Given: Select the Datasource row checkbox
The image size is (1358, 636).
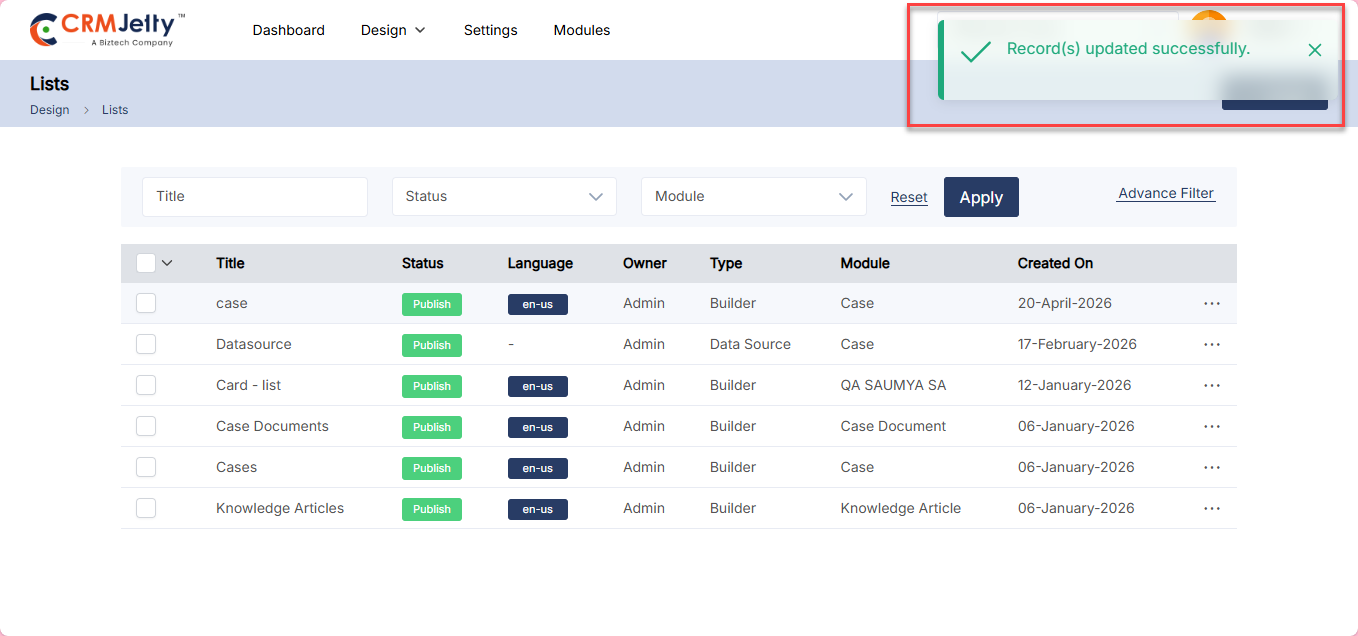Looking at the screenshot, I should click(x=146, y=344).
